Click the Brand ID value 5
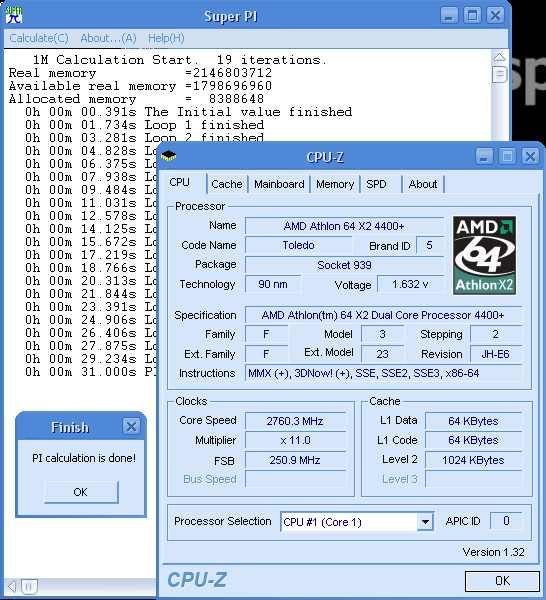Screen dimensions: 546x600 point(429,245)
